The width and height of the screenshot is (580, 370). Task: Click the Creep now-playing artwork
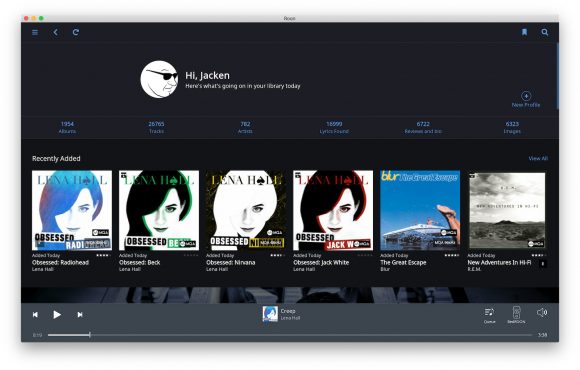coord(270,314)
